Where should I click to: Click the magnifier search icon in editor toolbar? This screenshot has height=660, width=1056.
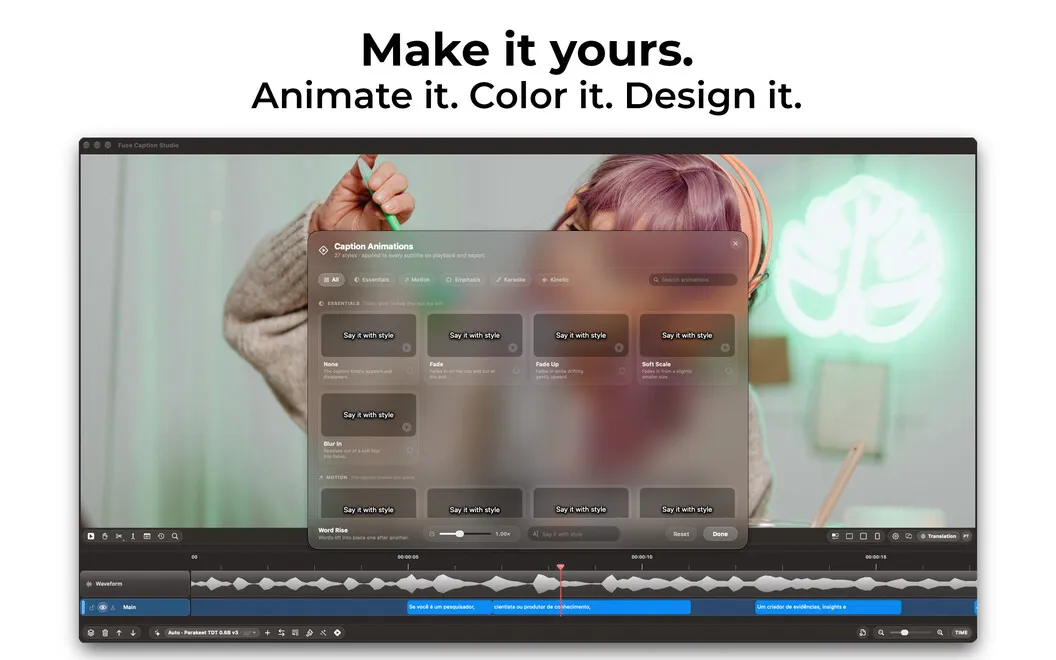(x=175, y=536)
